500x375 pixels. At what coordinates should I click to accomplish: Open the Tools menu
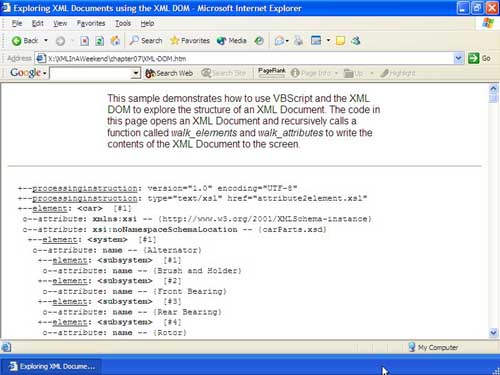pyautogui.click(x=123, y=23)
